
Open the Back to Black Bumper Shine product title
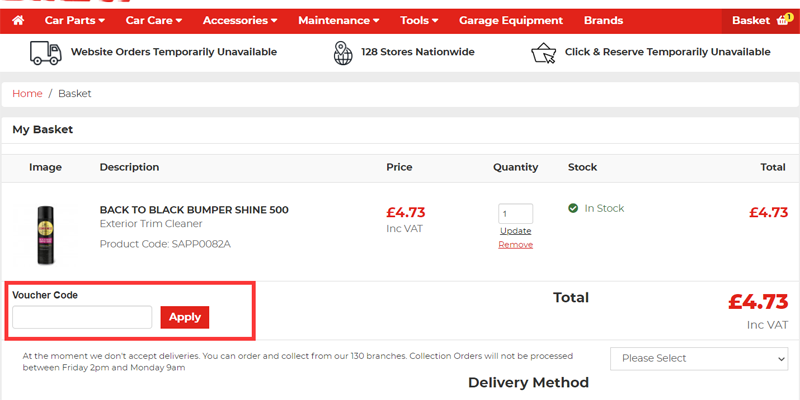point(194,210)
